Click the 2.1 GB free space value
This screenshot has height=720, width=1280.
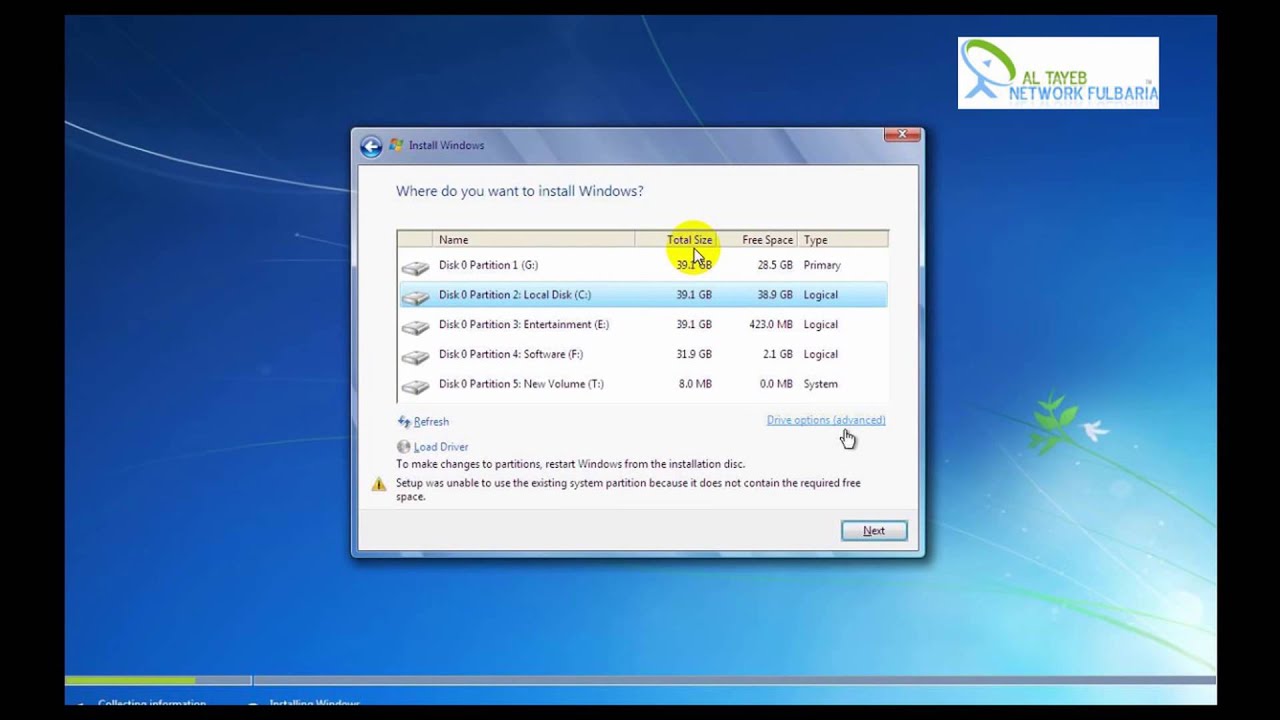click(778, 354)
